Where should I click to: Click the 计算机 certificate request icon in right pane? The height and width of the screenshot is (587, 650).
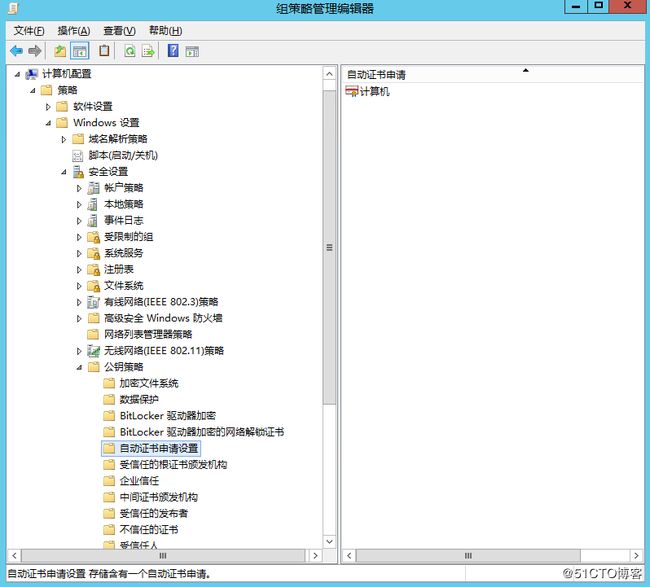click(352, 91)
